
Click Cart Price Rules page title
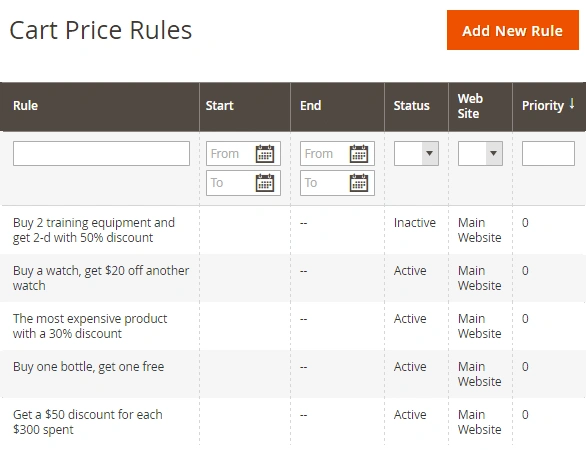click(101, 30)
